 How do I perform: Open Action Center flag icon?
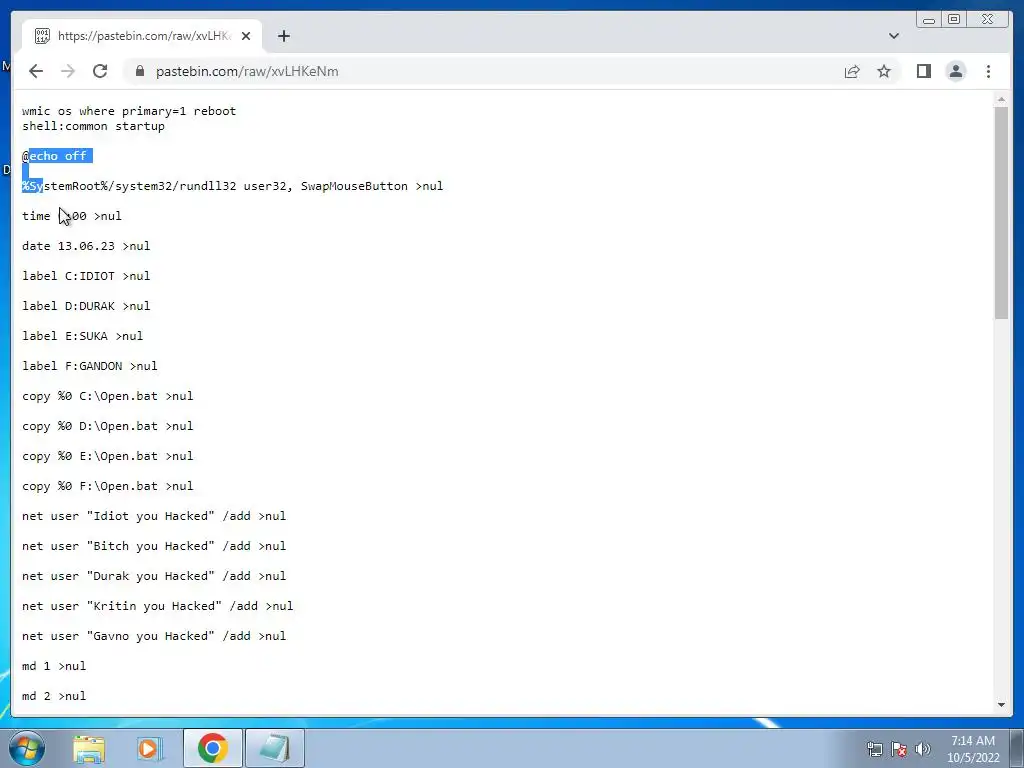click(899, 749)
